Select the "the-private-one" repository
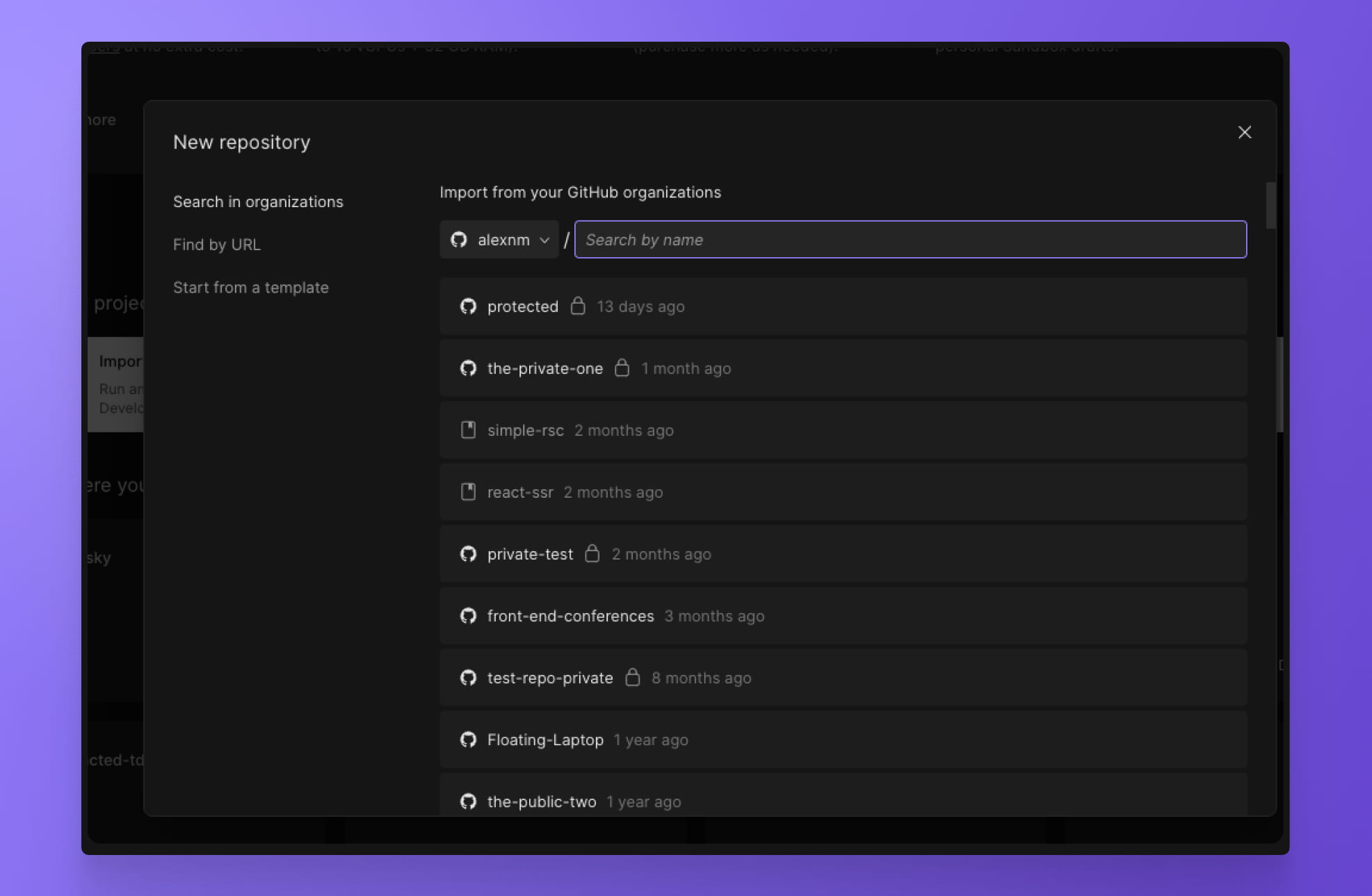1372x896 pixels. tap(841, 368)
